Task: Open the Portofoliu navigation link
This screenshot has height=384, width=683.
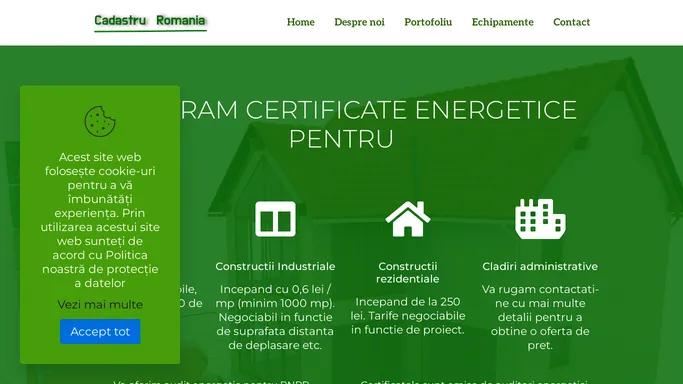Action: pos(428,22)
